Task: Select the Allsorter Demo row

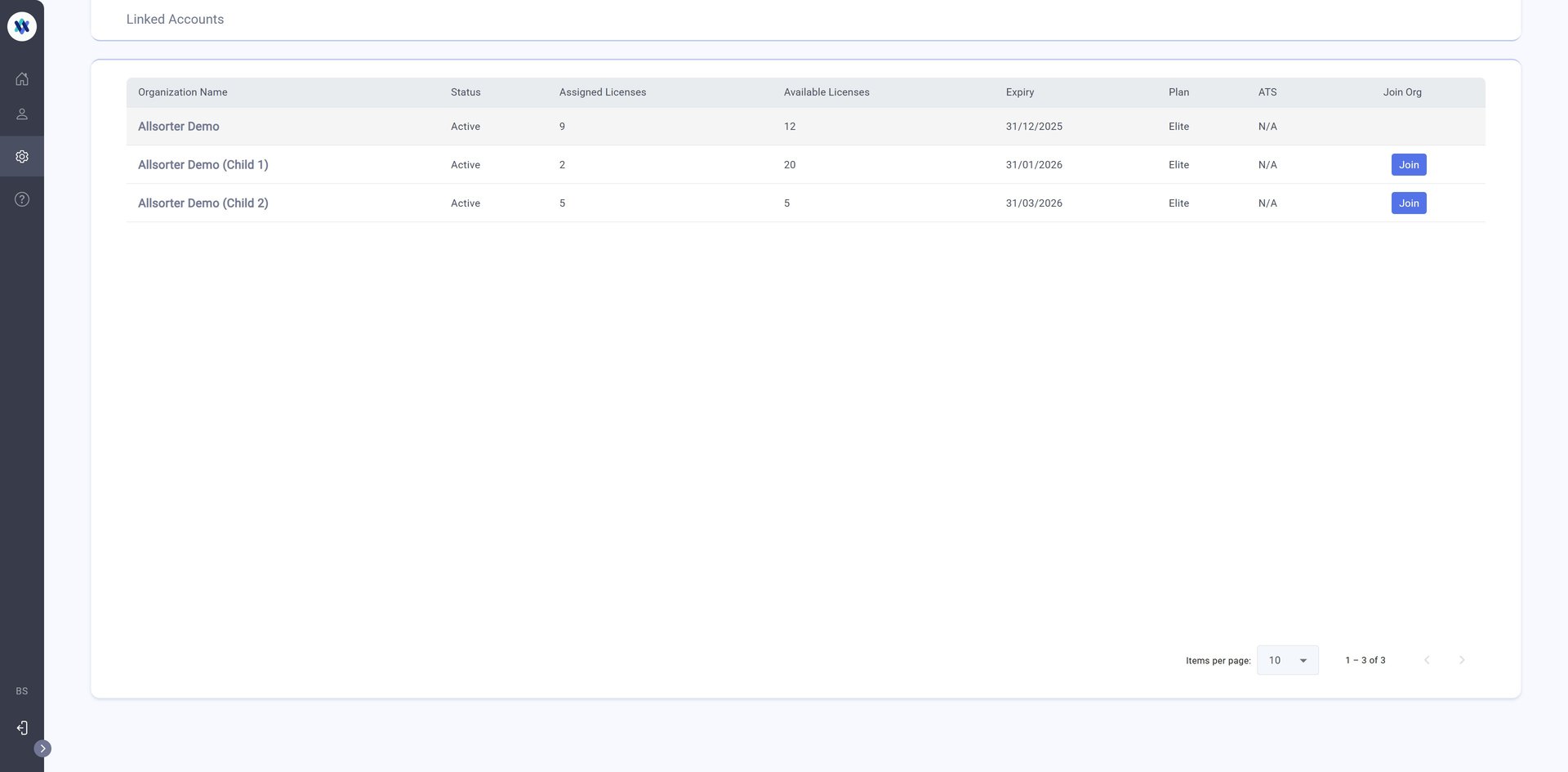Action: [x=179, y=127]
